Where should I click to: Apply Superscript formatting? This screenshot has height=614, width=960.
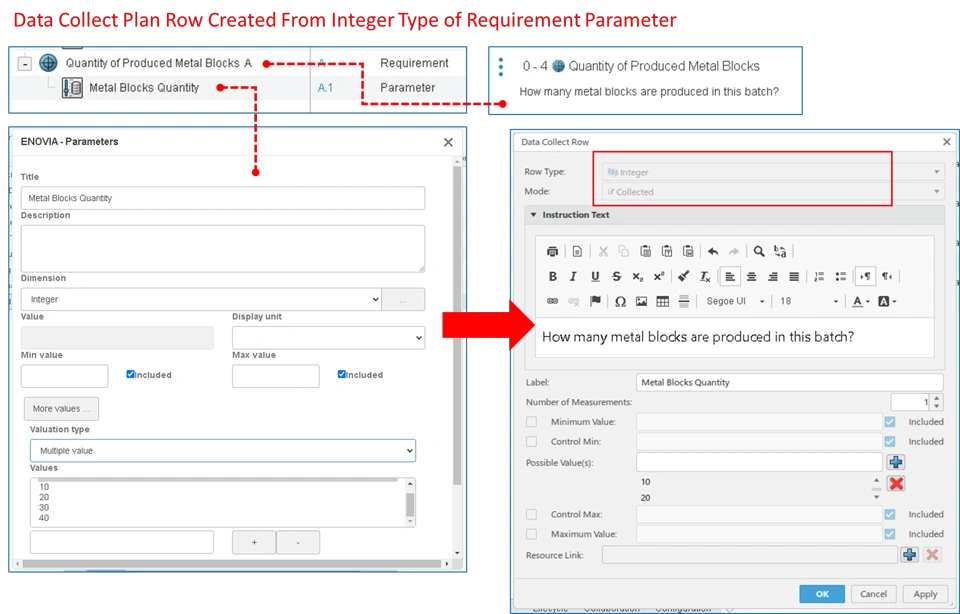(x=659, y=277)
